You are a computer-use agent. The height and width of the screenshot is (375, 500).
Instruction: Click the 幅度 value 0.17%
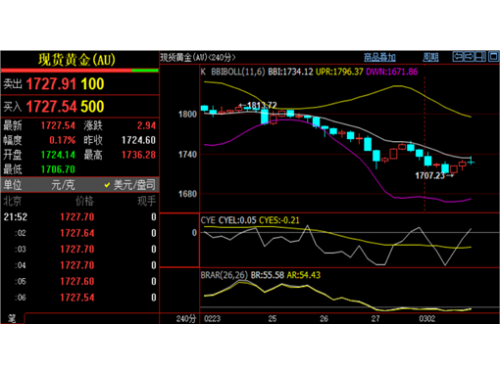click(62, 140)
